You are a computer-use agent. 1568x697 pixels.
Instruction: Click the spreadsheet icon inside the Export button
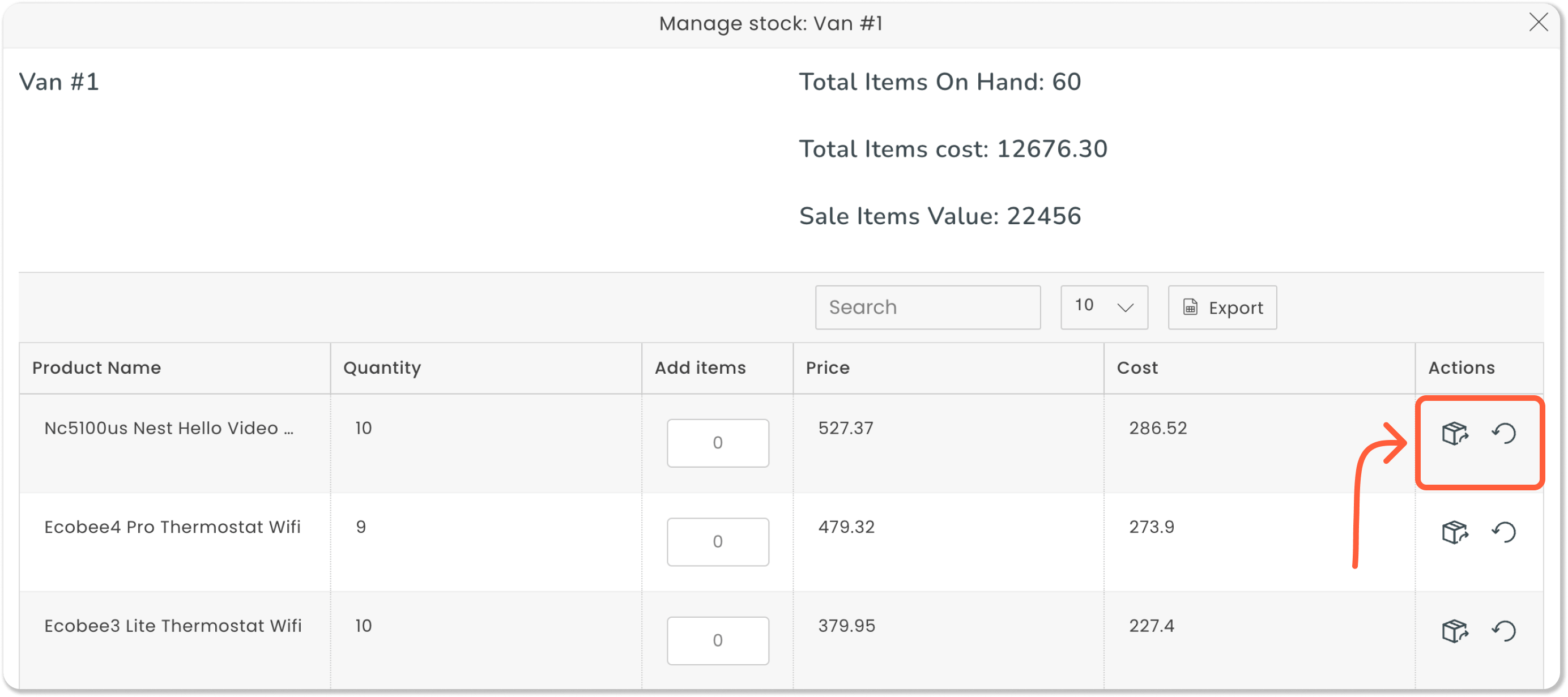click(x=1190, y=307)
